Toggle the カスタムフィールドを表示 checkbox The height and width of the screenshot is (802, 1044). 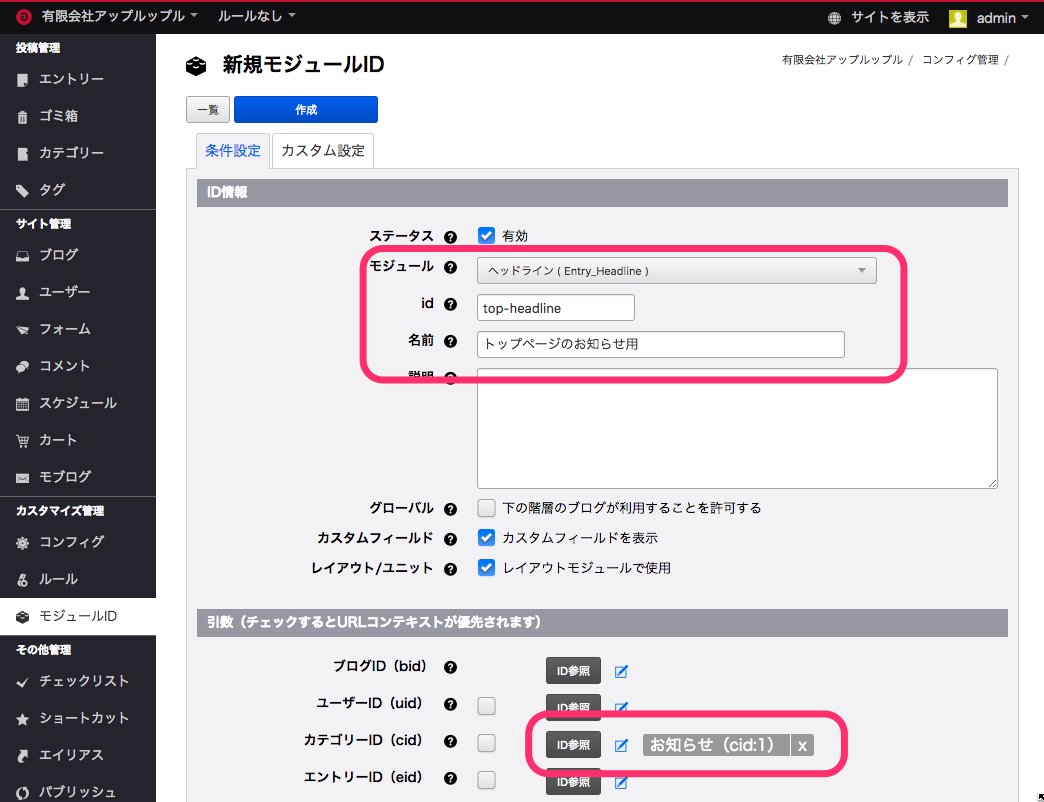pos(487,537)
